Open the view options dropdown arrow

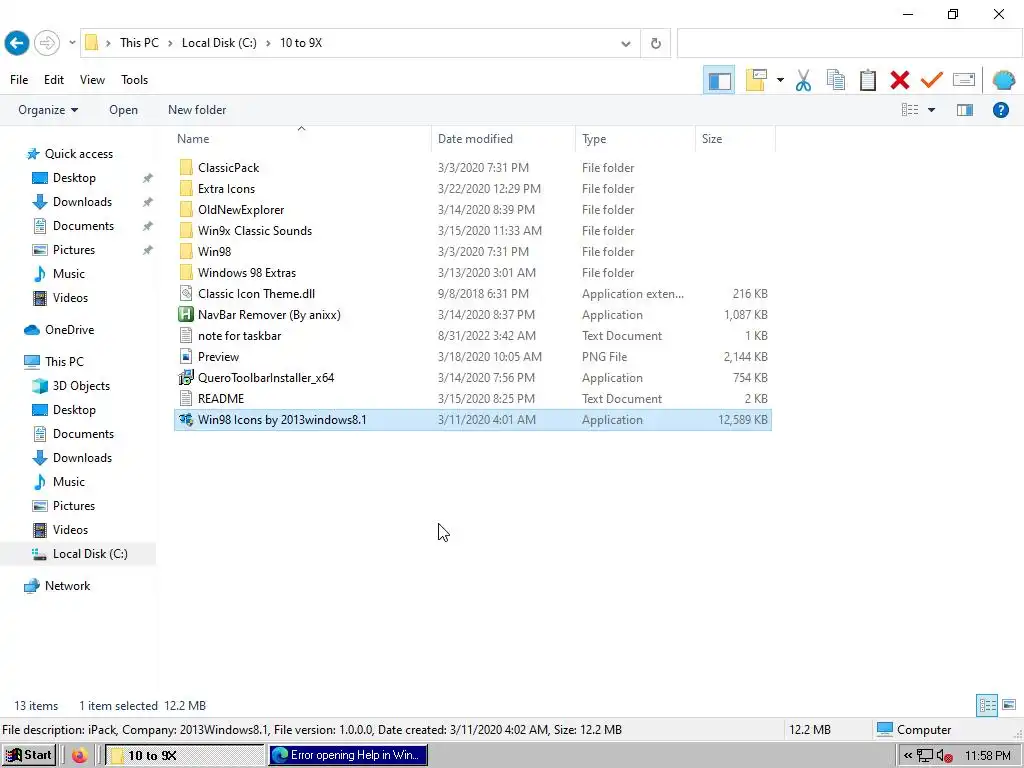[931, 110]
